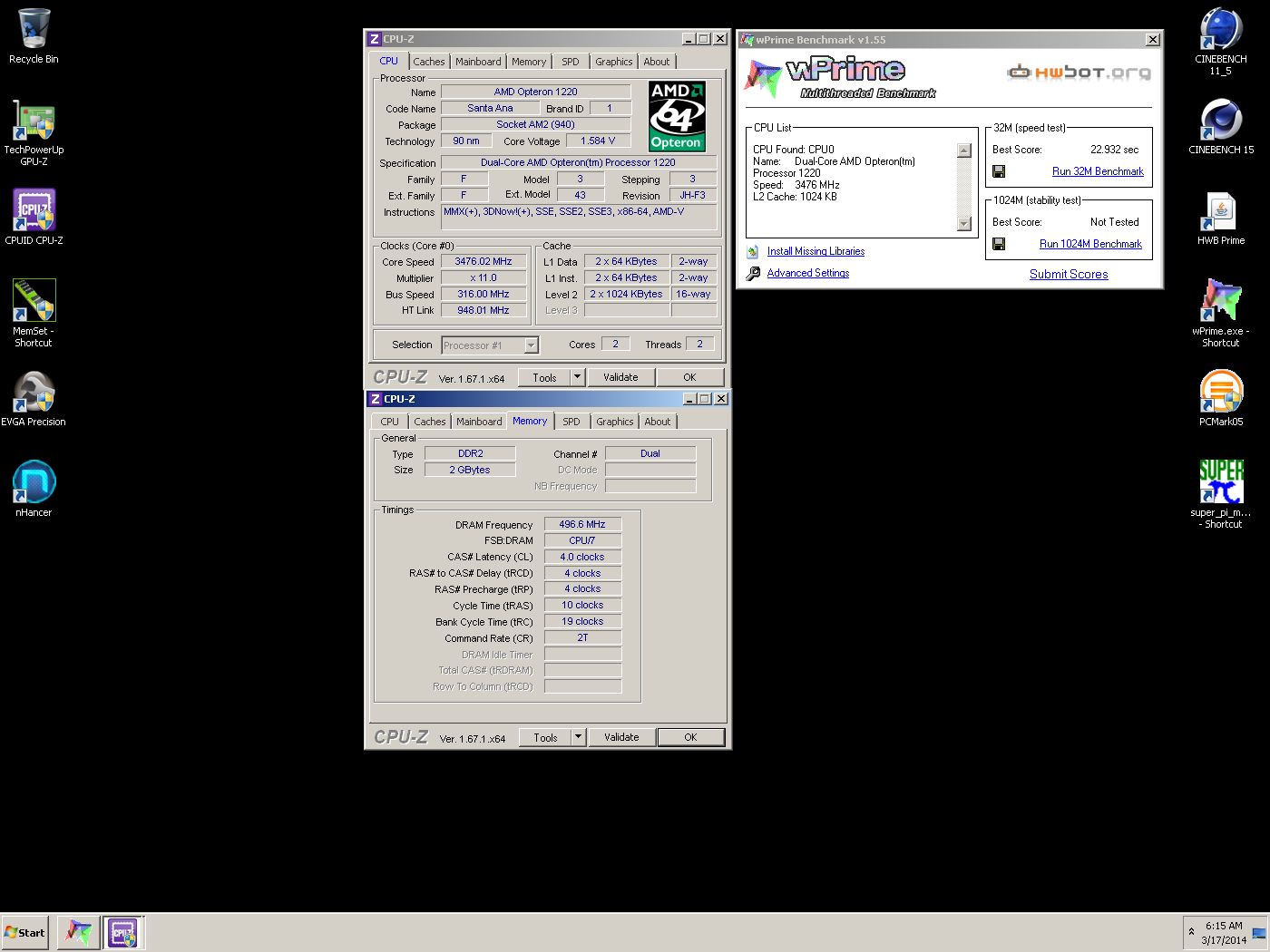This screenshot has height=952, width=1270.
Task: Open Memory tab in upper CPU-Z window
Action: click(529, 62)
